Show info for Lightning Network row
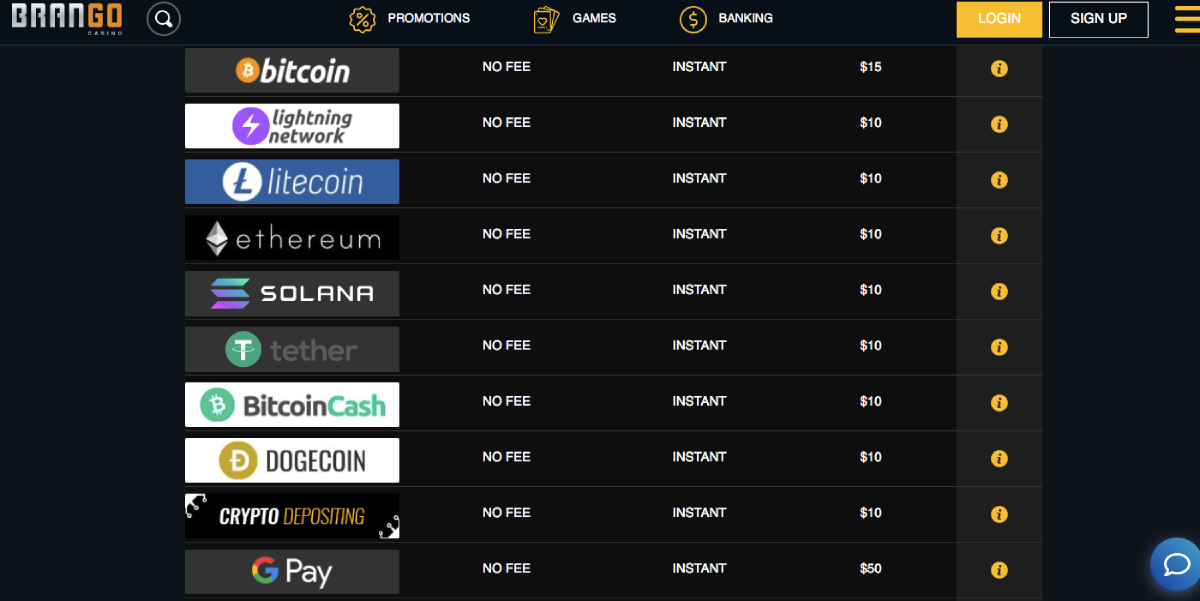Screen dimensions: 1200x601 [x=998, y=125]
